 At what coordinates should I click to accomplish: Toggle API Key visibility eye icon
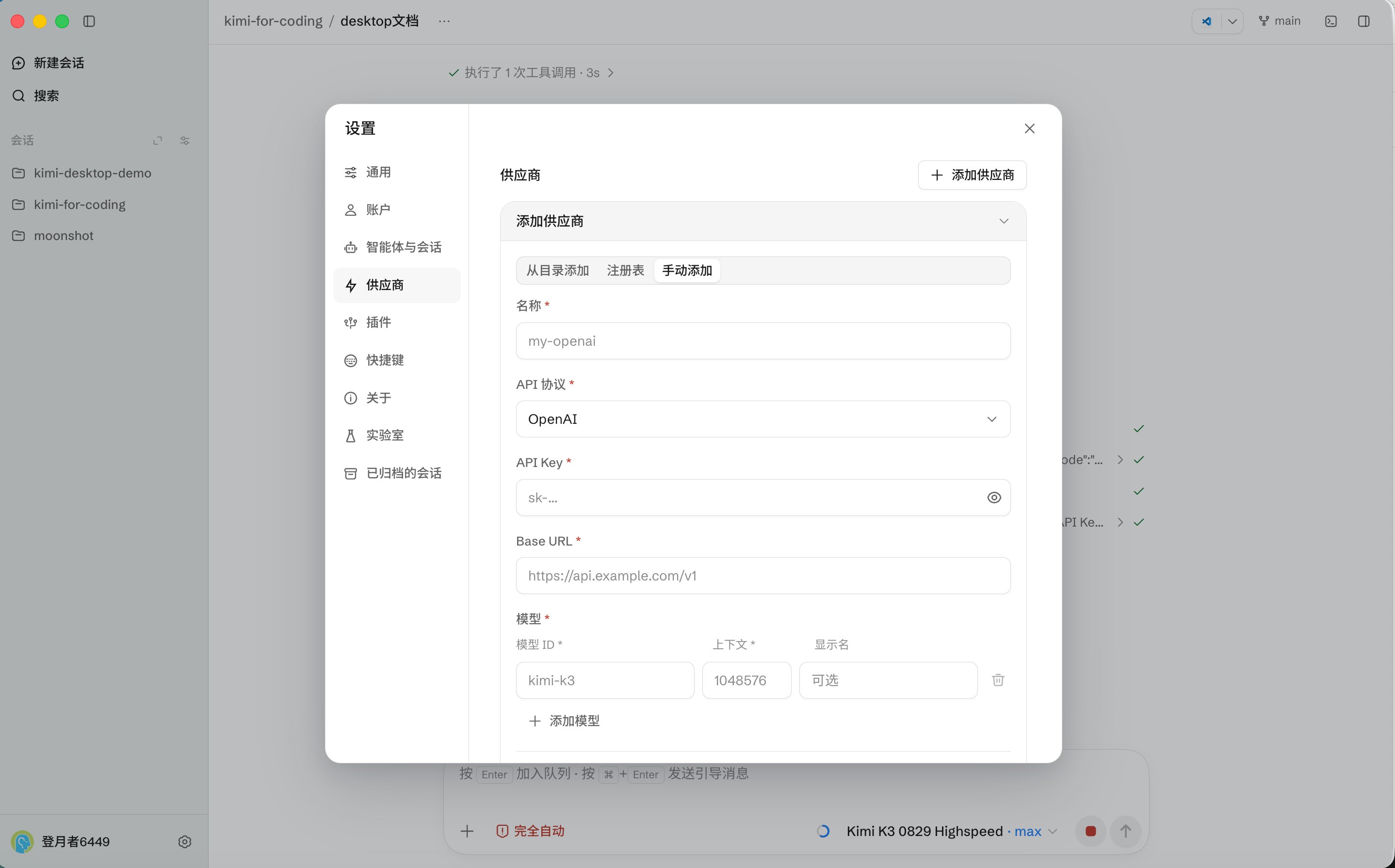pos(994,498)
